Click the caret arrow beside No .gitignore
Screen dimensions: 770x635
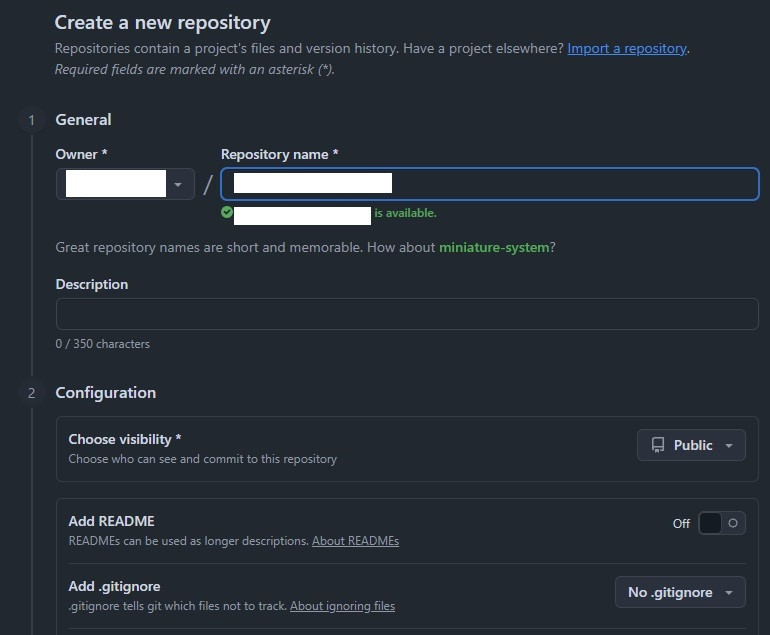tap(729, 592)
